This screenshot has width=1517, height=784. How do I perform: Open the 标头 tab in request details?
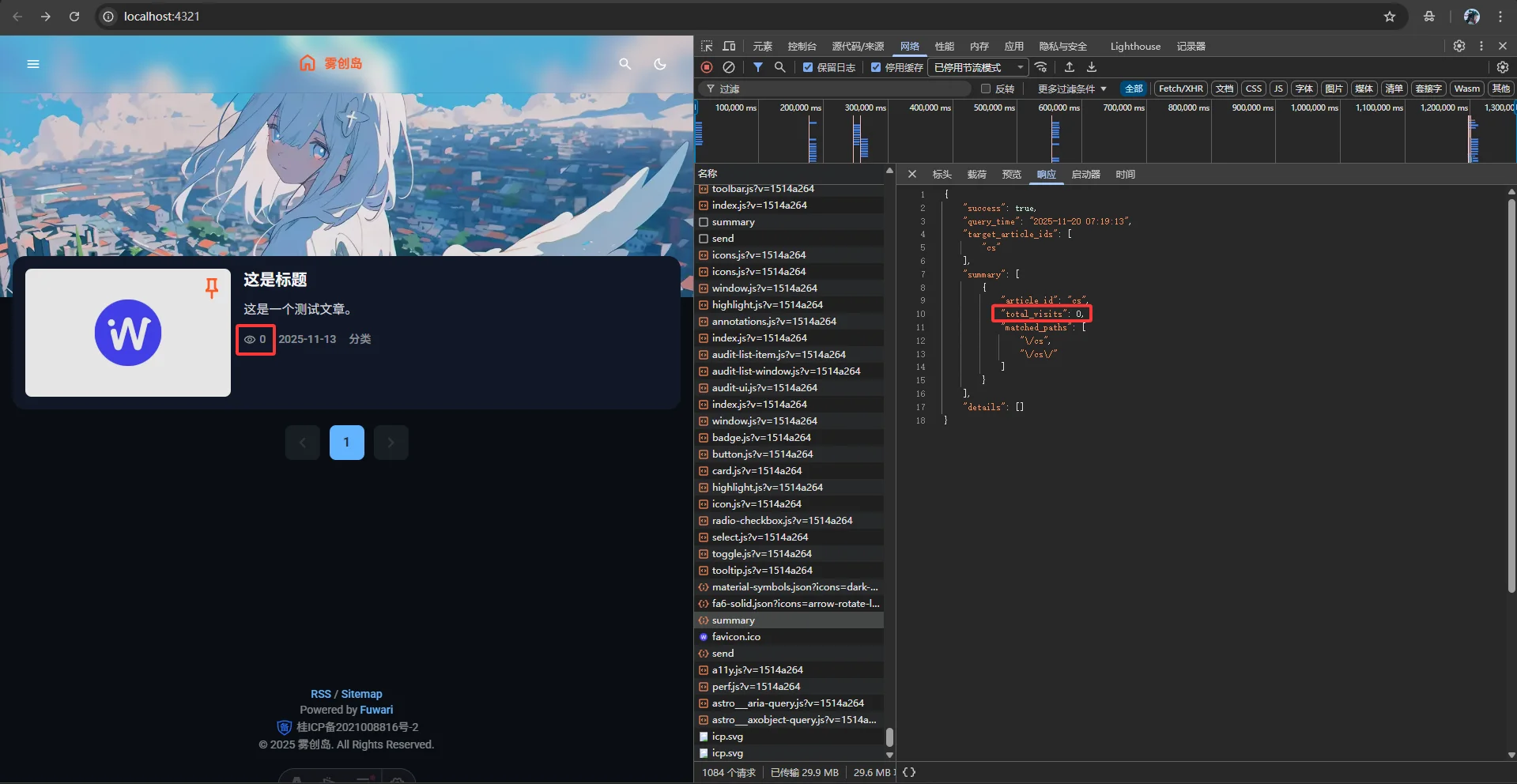tap(942, 174)
